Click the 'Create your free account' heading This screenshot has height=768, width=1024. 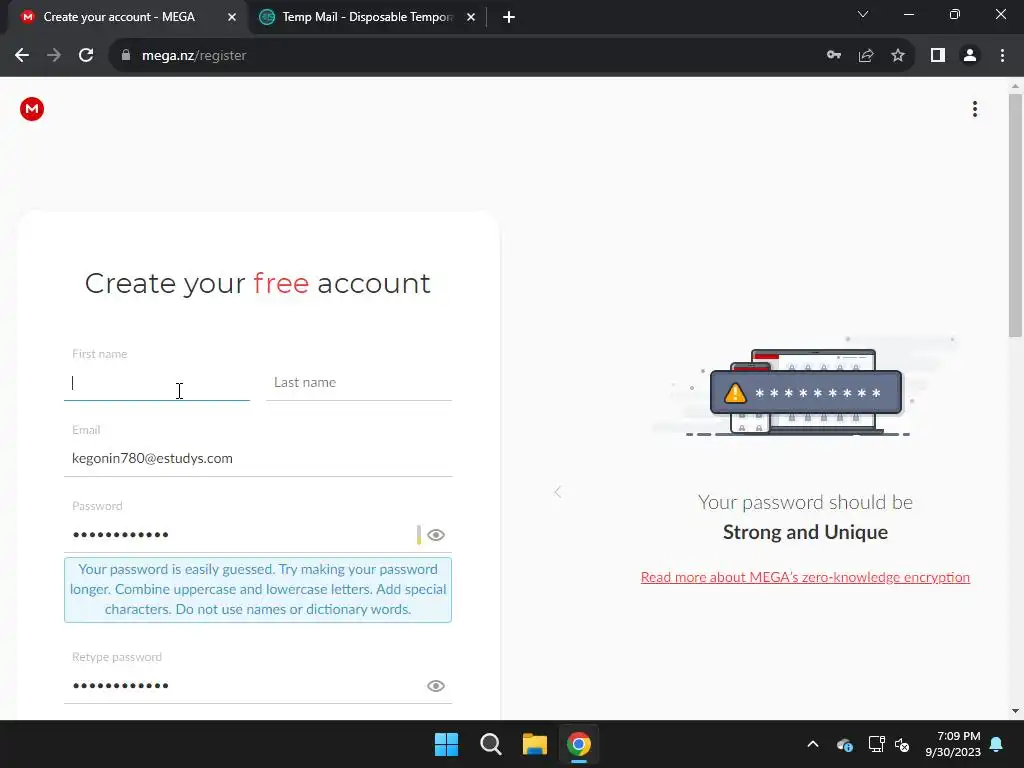(258, 283)
